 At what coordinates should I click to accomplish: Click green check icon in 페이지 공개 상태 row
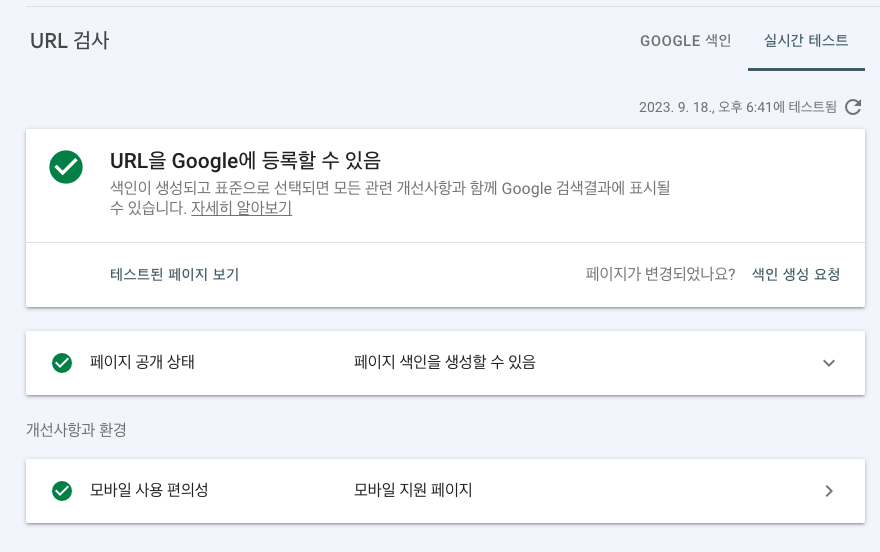62,363
